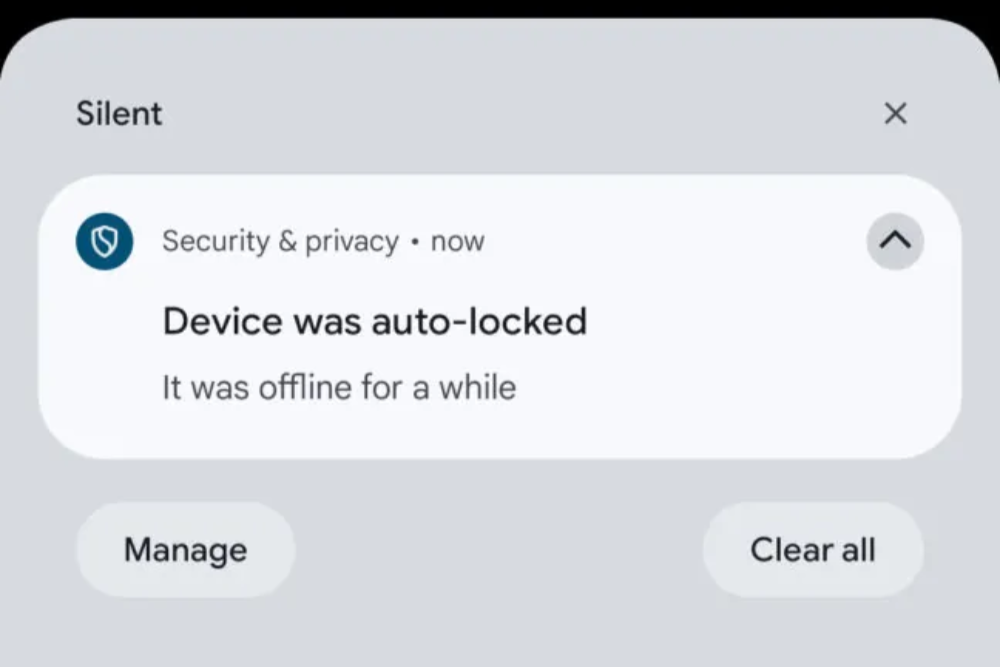The width and height of the screenshot is (1000, 667).
Task: Tap the 'Silent' section header label
Action: tap(119, 114)
